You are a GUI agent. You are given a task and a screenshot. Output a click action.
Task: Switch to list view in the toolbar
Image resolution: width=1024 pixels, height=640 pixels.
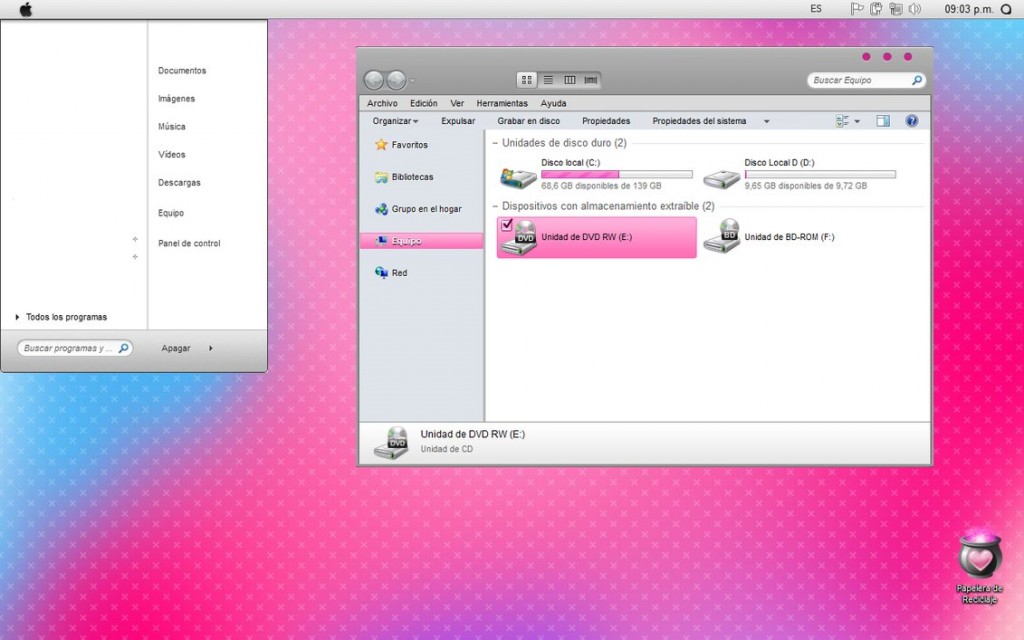point(548,79)
